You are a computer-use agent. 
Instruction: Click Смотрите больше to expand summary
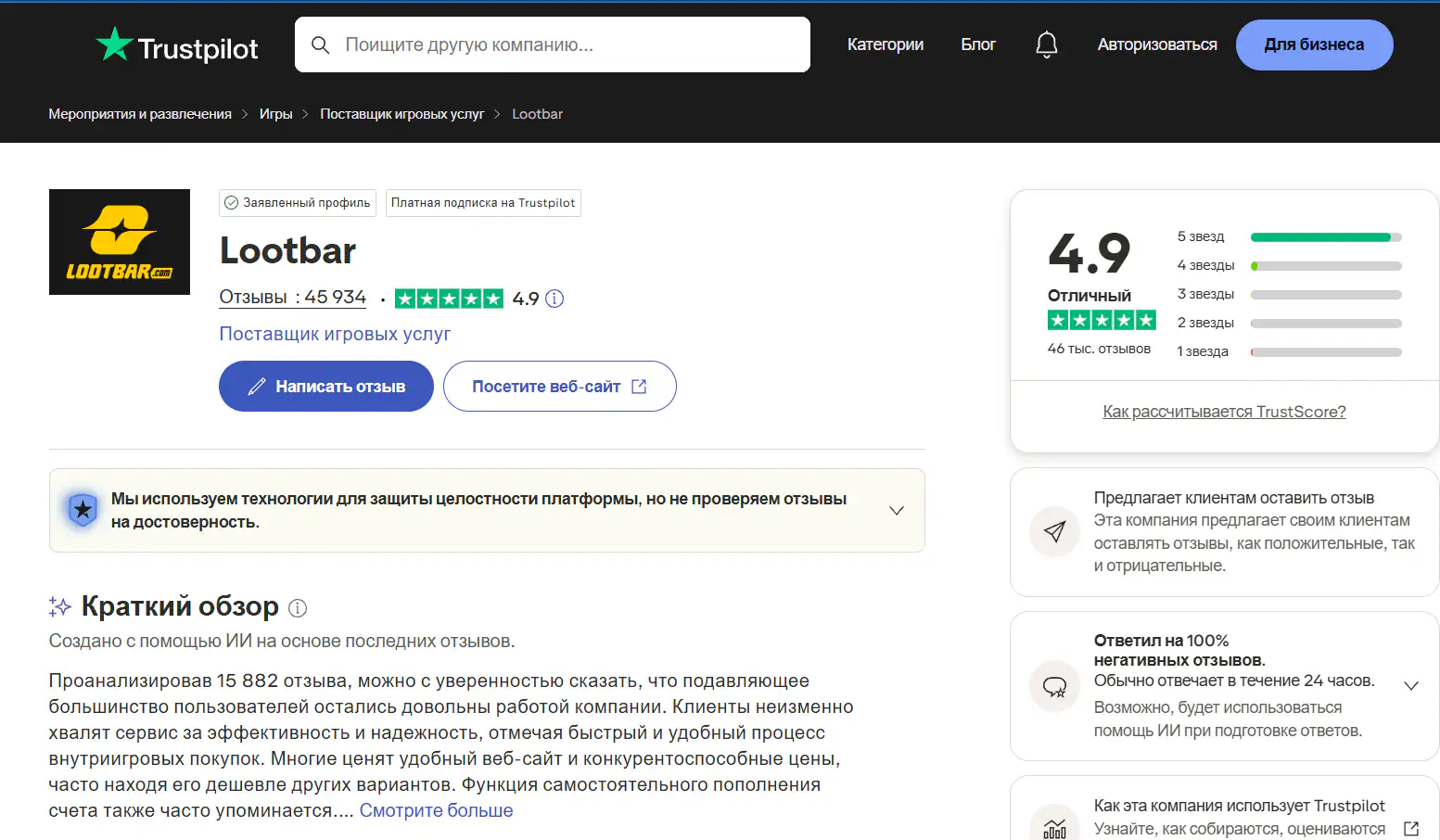point(436,810)
